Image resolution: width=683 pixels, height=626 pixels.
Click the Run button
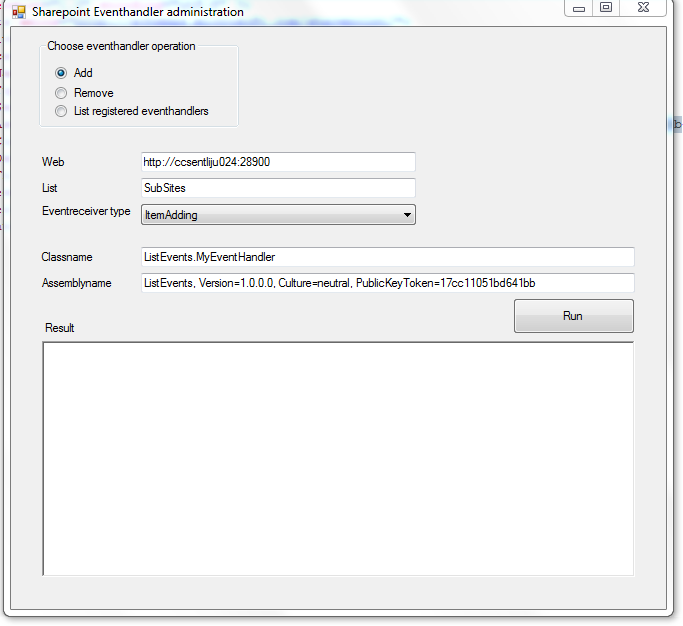574,316
